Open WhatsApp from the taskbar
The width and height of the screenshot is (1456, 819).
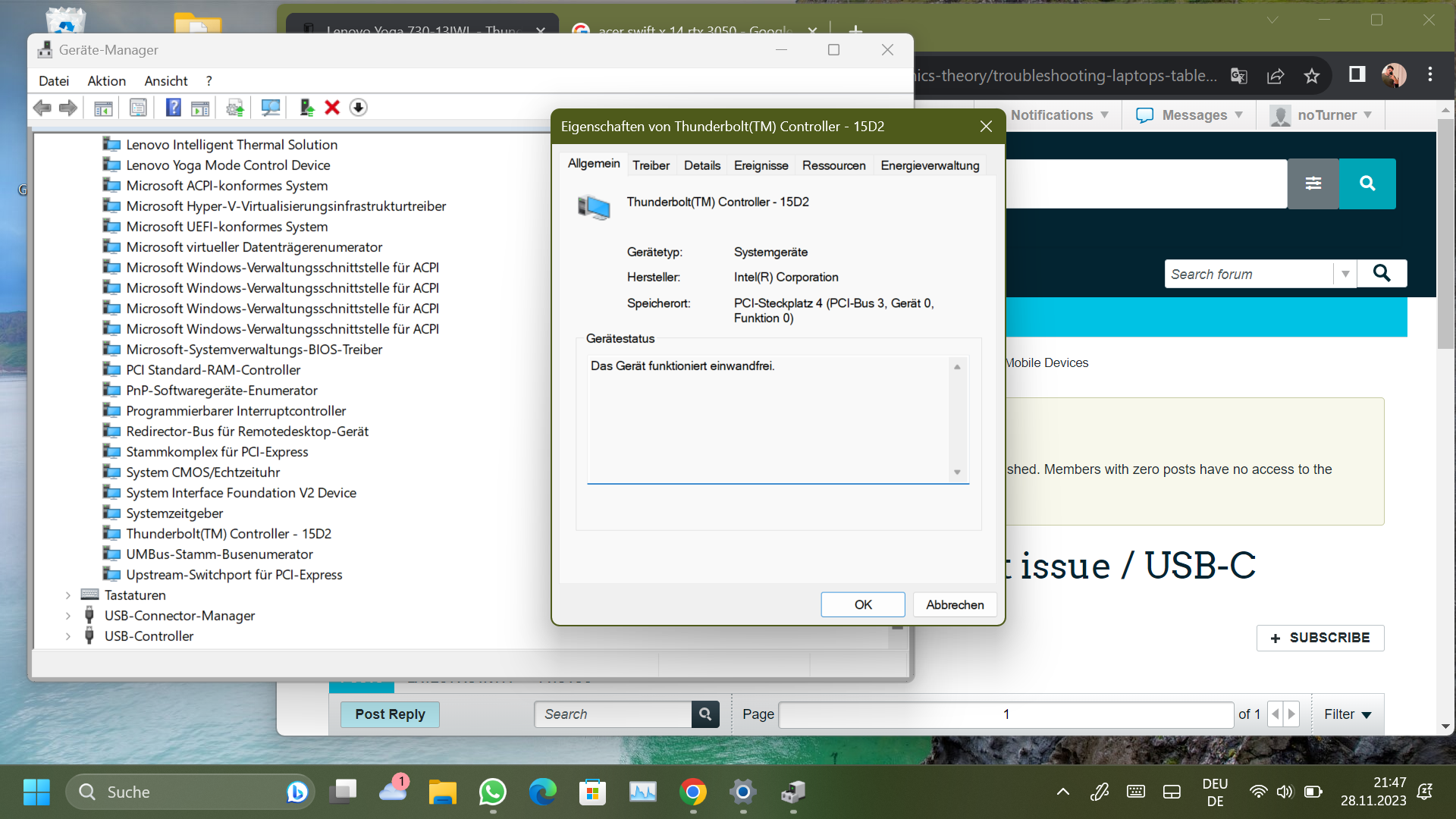[493, 792]
